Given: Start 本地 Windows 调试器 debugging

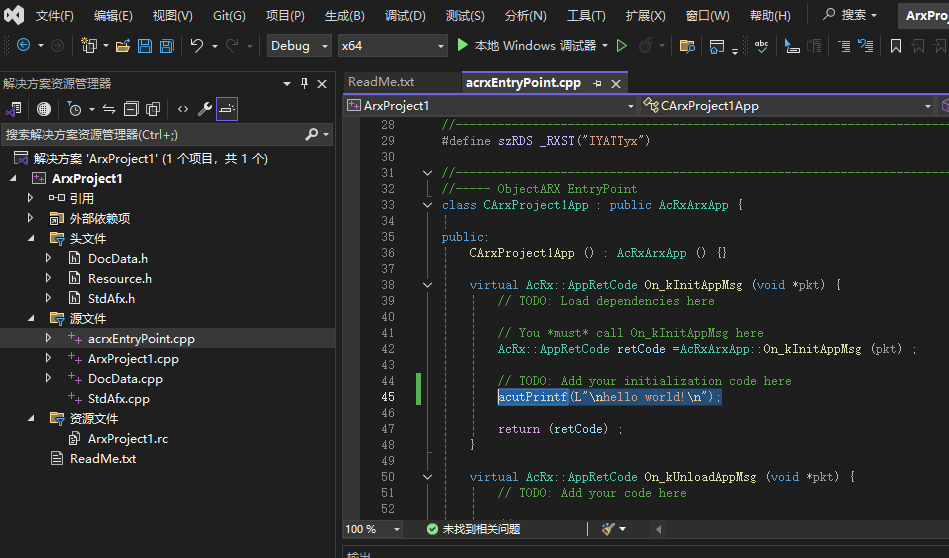Looking at the screenshot, I should (x=525, y=46).
